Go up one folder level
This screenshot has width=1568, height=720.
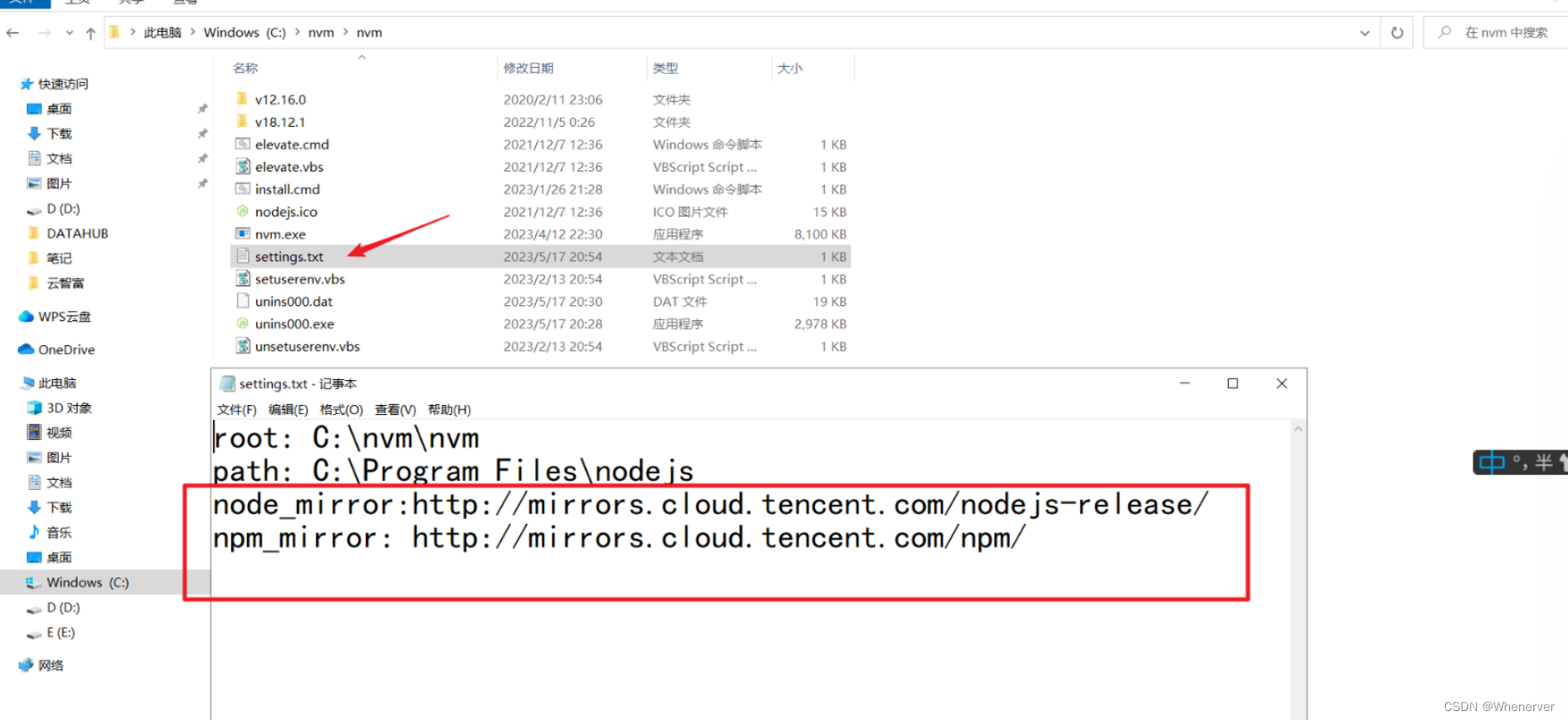[x=90, y=33]
